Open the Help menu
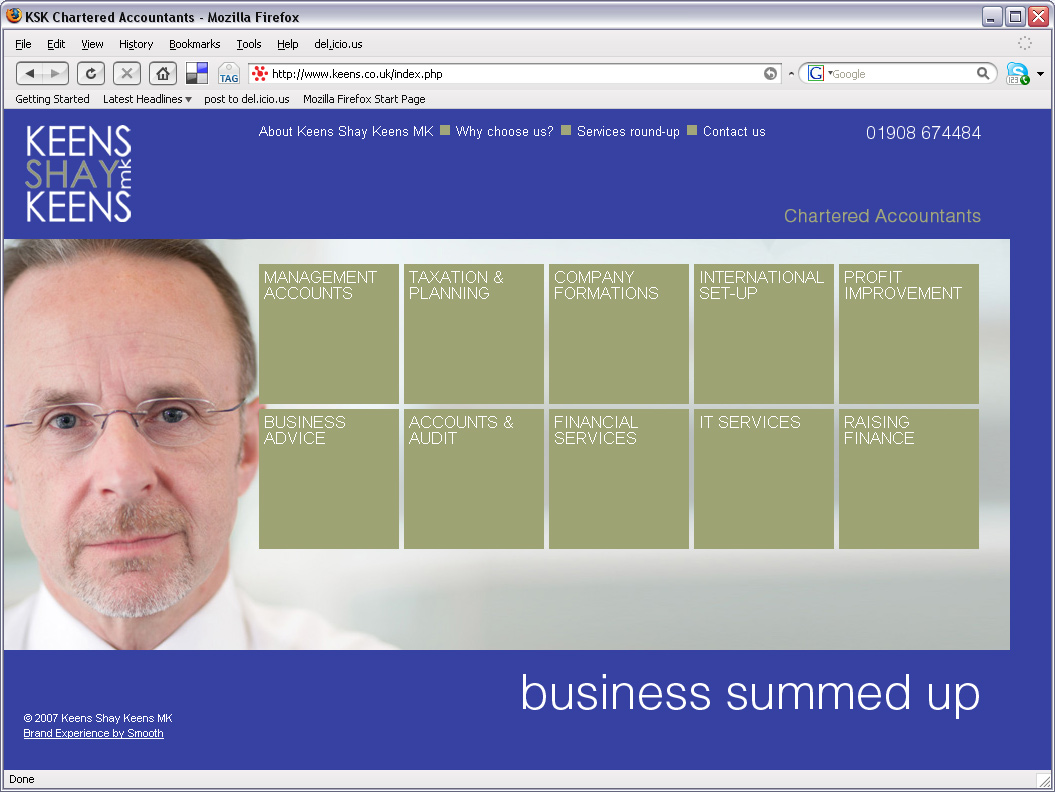The height and width of the screenshot is (792, 1055). [x=287, y=44]
